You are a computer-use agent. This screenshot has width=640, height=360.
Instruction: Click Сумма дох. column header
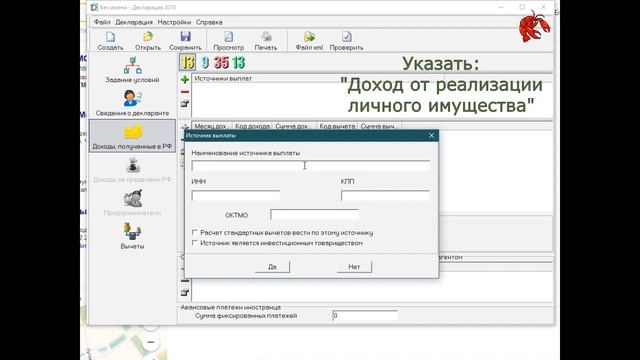(294, 126)
